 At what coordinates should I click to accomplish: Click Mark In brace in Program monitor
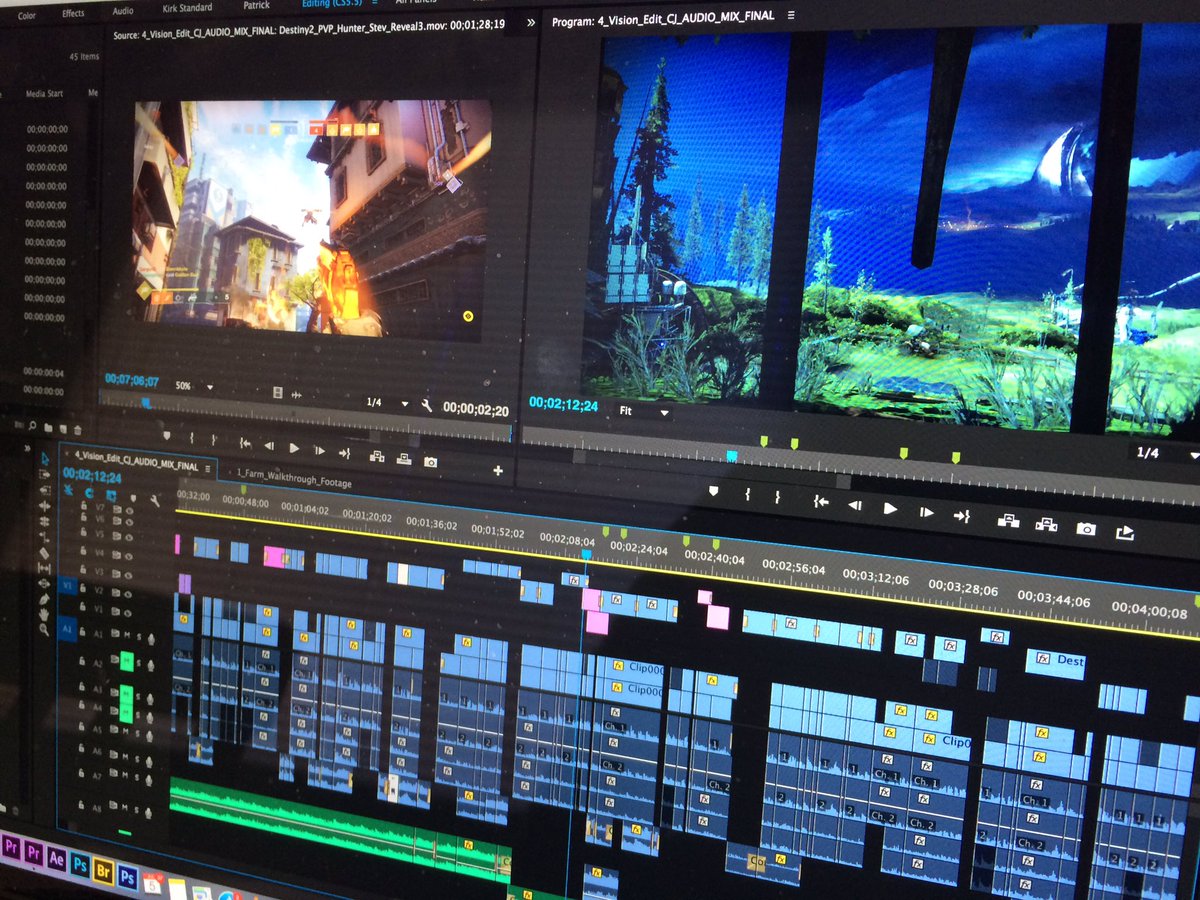pyautogui.click(x=747, y=494)
